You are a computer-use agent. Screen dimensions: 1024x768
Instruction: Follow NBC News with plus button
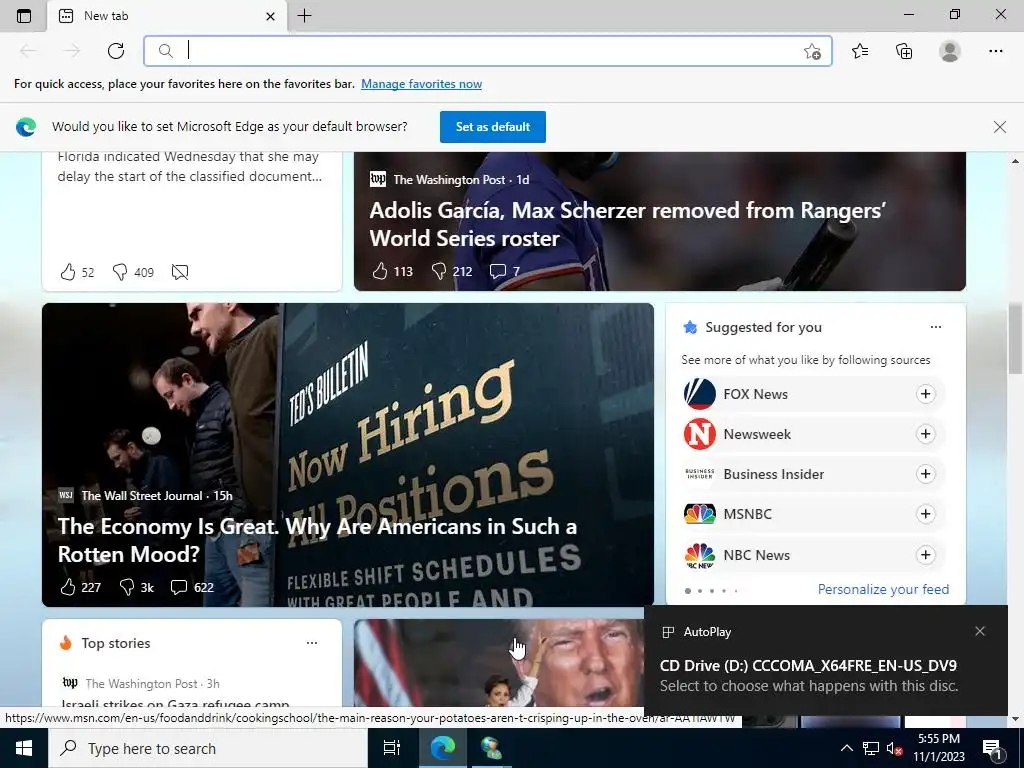[925, 555]
